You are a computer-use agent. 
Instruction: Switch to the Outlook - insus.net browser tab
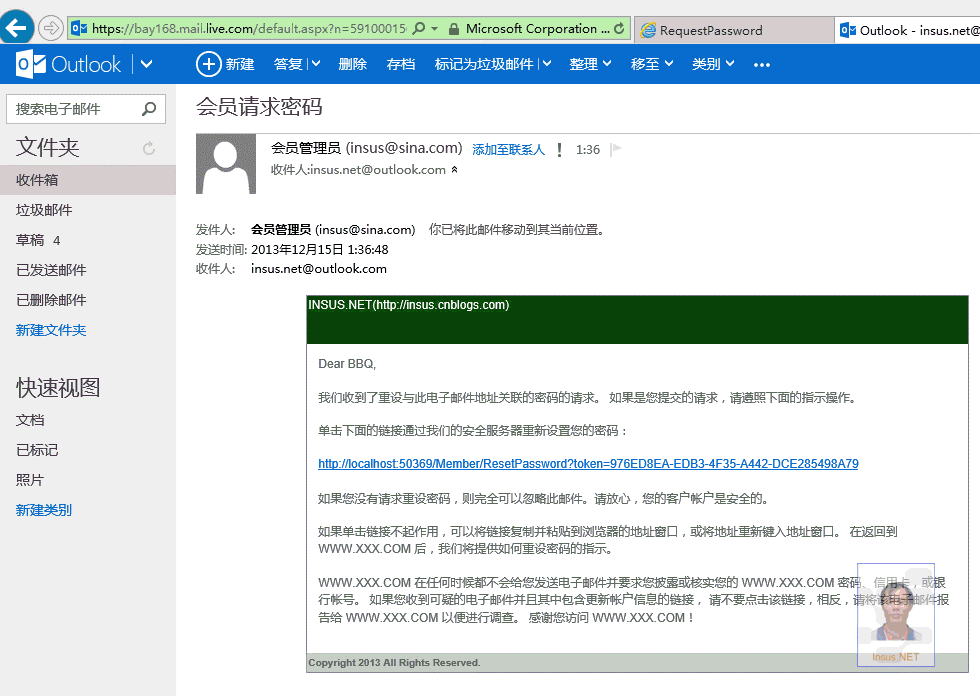point(908,30)
